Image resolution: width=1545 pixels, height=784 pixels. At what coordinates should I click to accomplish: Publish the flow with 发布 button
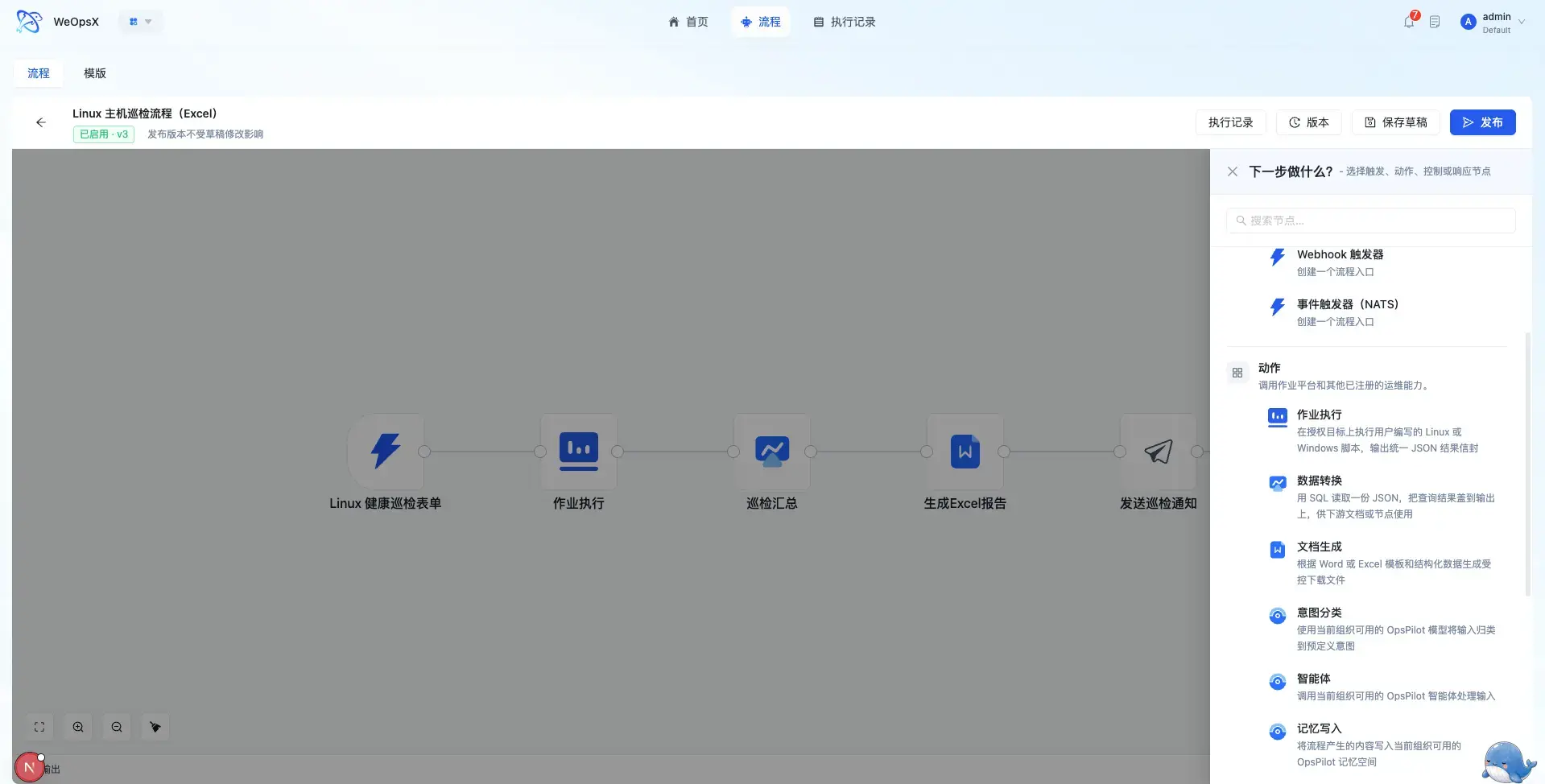[x=1483, y=122]
